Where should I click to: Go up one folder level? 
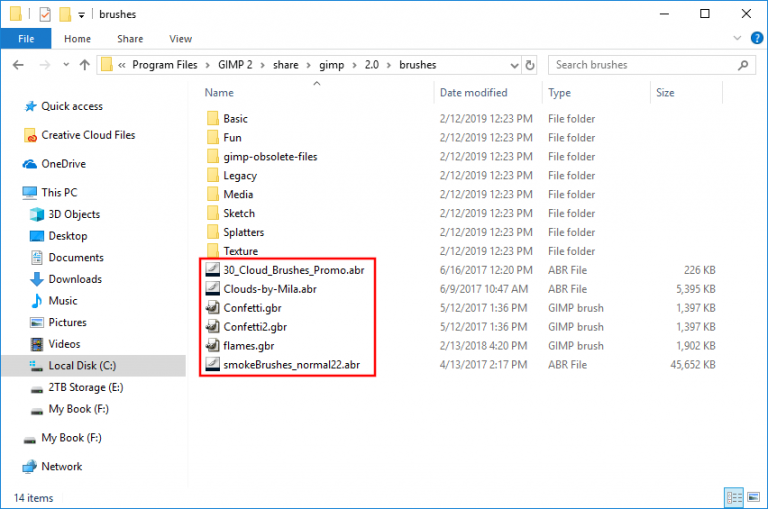85,65
